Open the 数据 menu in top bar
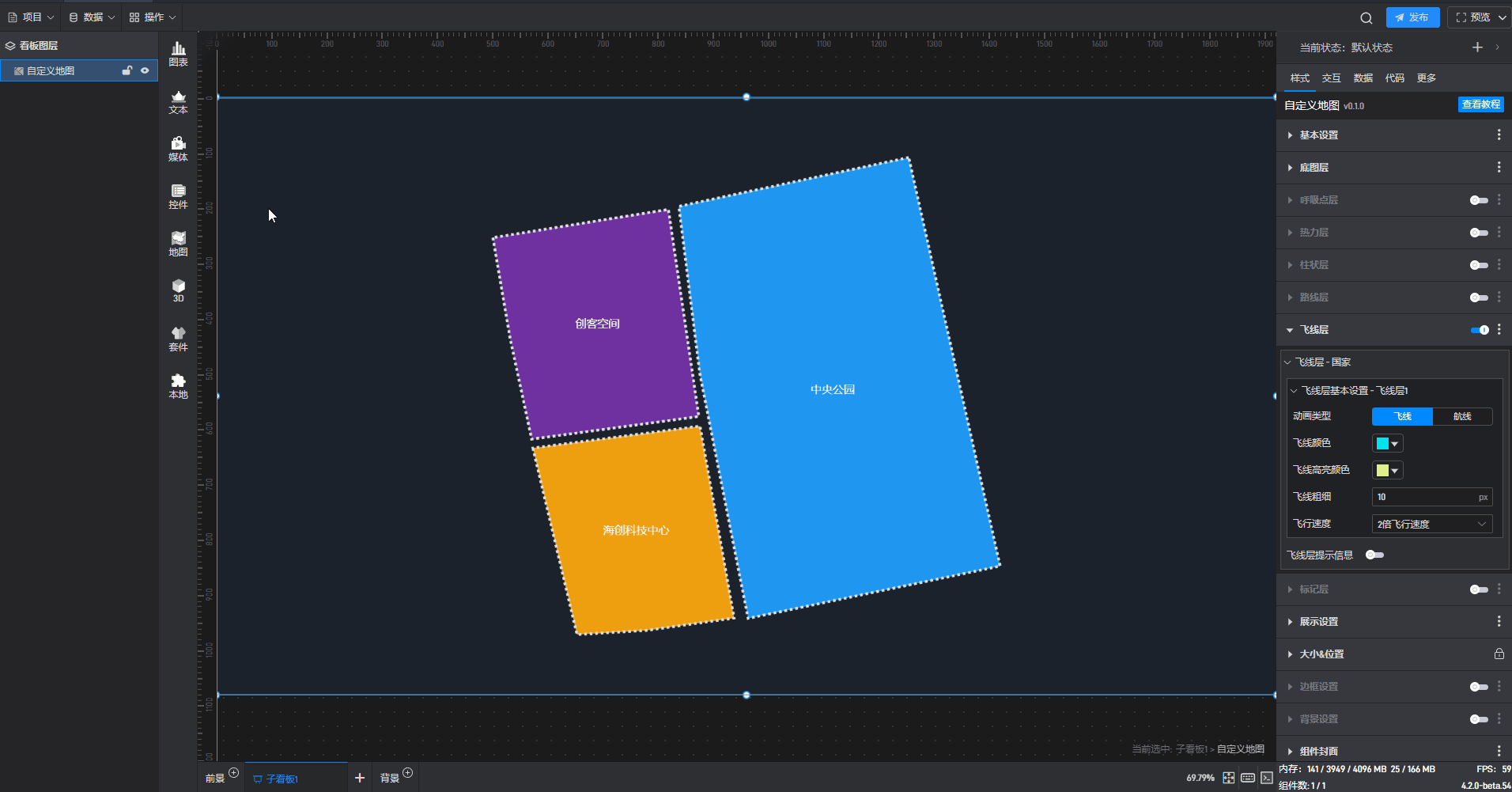This screenshot has height=792, width=1512. pos(93,17)
